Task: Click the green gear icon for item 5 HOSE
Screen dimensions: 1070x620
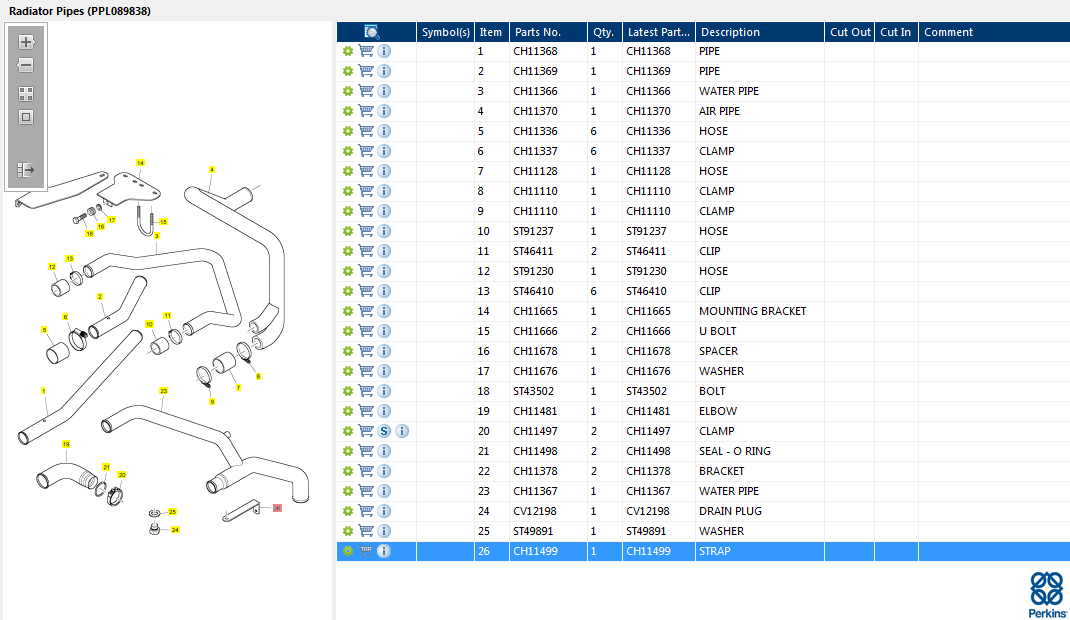Action: click(348, 131)
